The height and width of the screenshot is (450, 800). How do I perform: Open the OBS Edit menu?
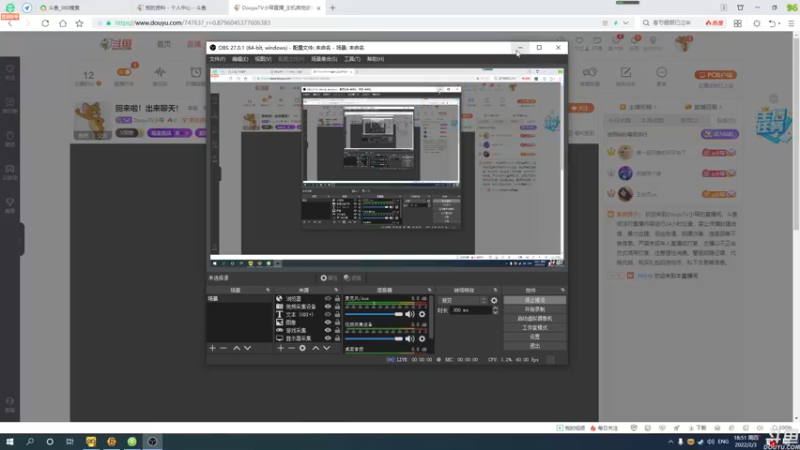240,59
